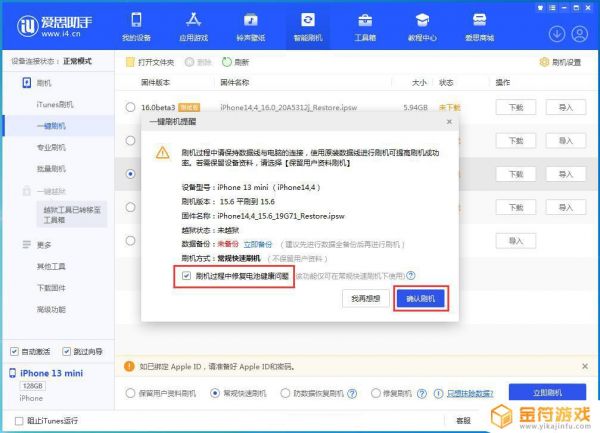Close the 一键刷机提醒 dialog
600x433 pixels.
click(449, 122)
